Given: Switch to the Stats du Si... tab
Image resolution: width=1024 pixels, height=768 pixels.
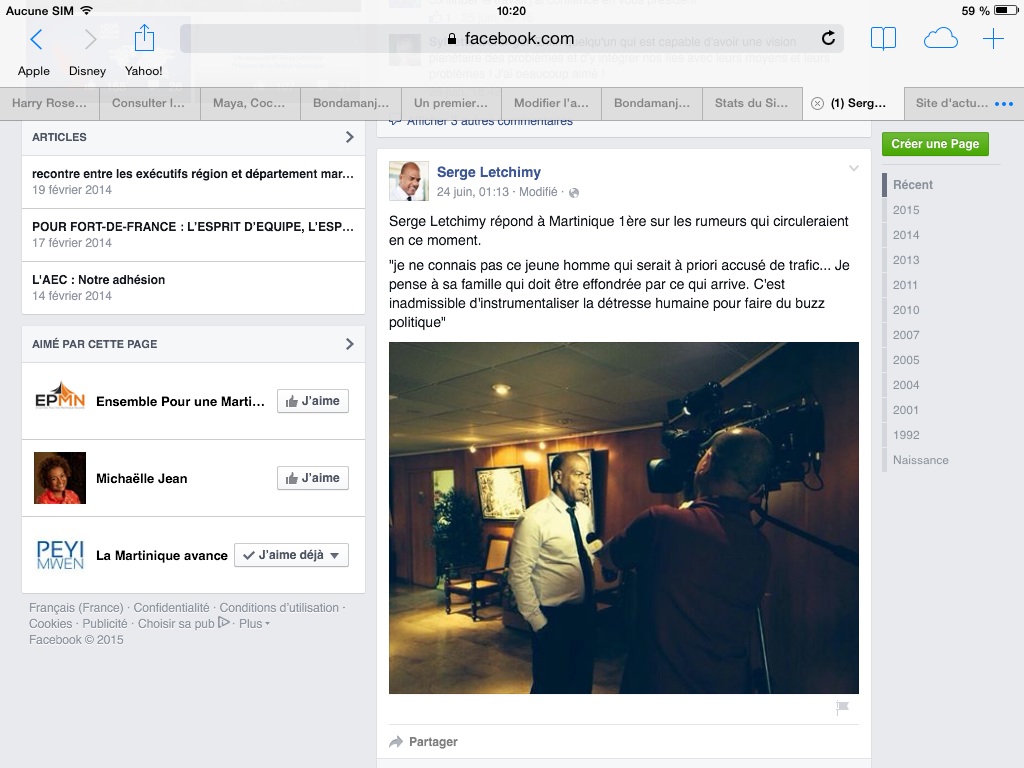Looking at the screenshot, I should click(x=752, y=103).
